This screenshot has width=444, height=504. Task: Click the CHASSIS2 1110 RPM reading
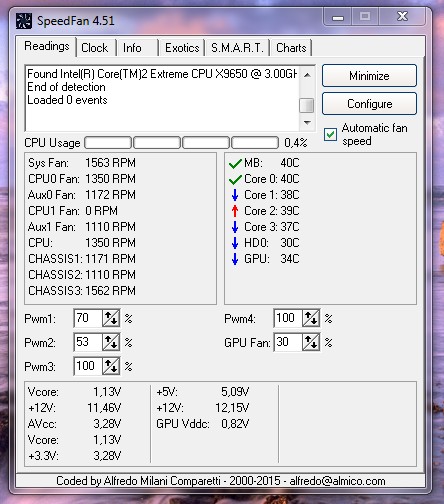pyautogui.click(x=82, y=275)
